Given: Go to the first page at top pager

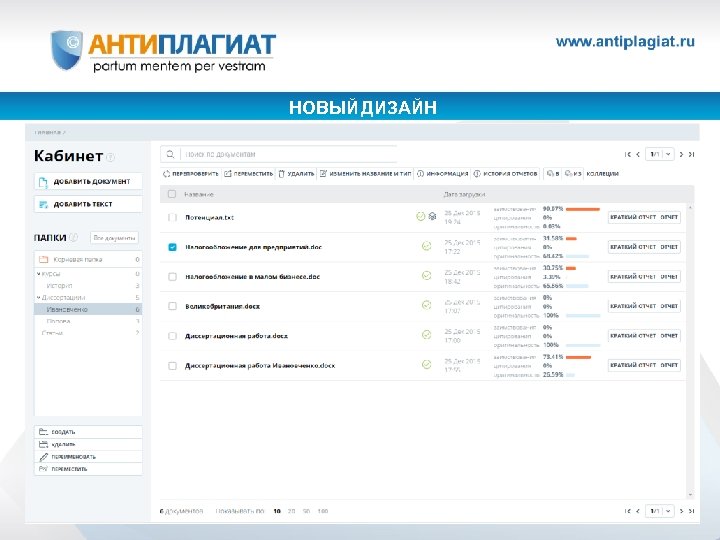Looking at the screenshot, I should pos(628,154).
